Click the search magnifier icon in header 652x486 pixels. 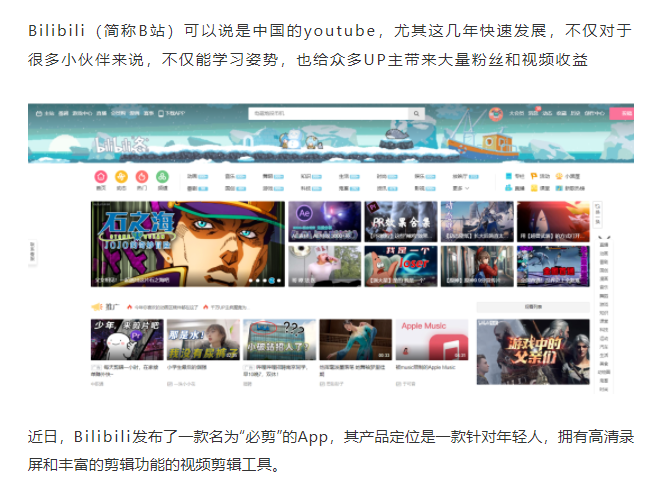pyautogui.click(x=416, y=113)
